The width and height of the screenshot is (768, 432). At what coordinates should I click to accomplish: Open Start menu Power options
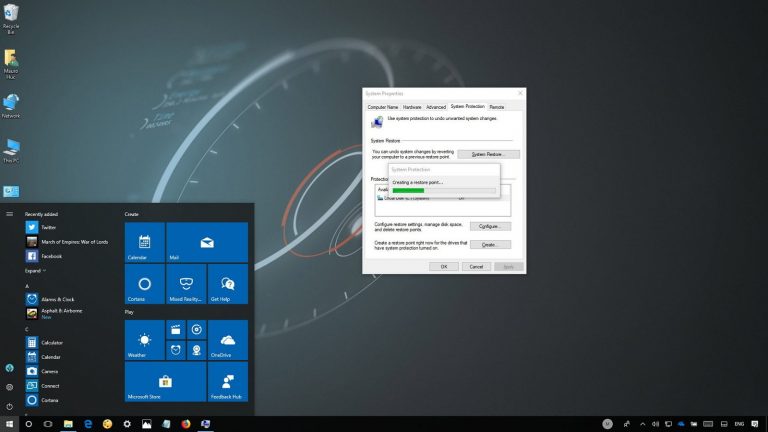(9, 406)
